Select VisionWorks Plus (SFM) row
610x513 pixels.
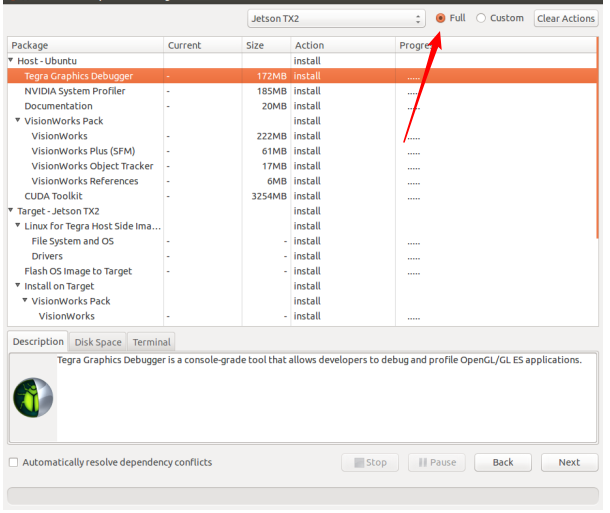click(302, 151)
